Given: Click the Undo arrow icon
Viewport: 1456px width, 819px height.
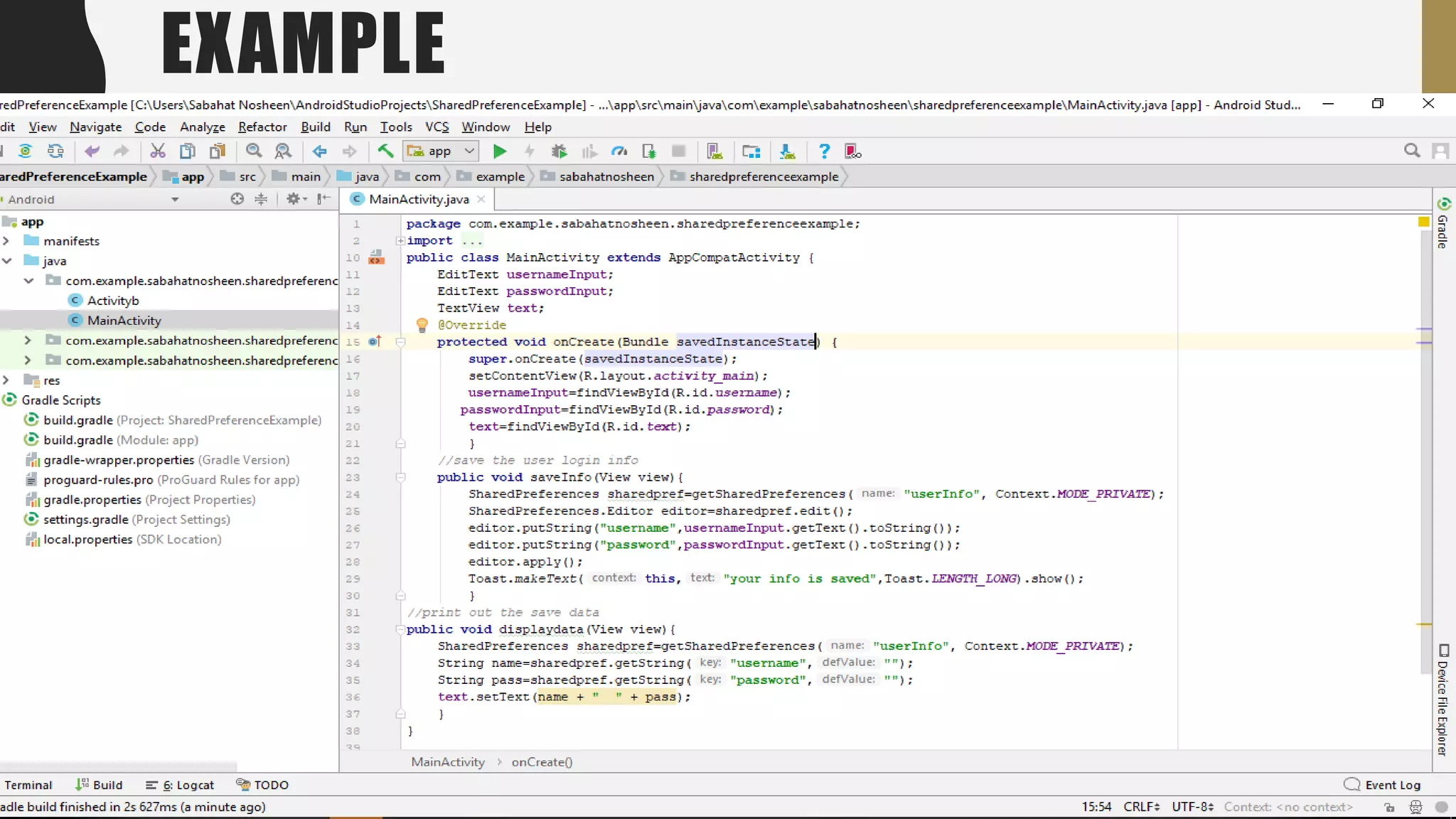Looking at the screenshot, I should [x=92, y=151].
